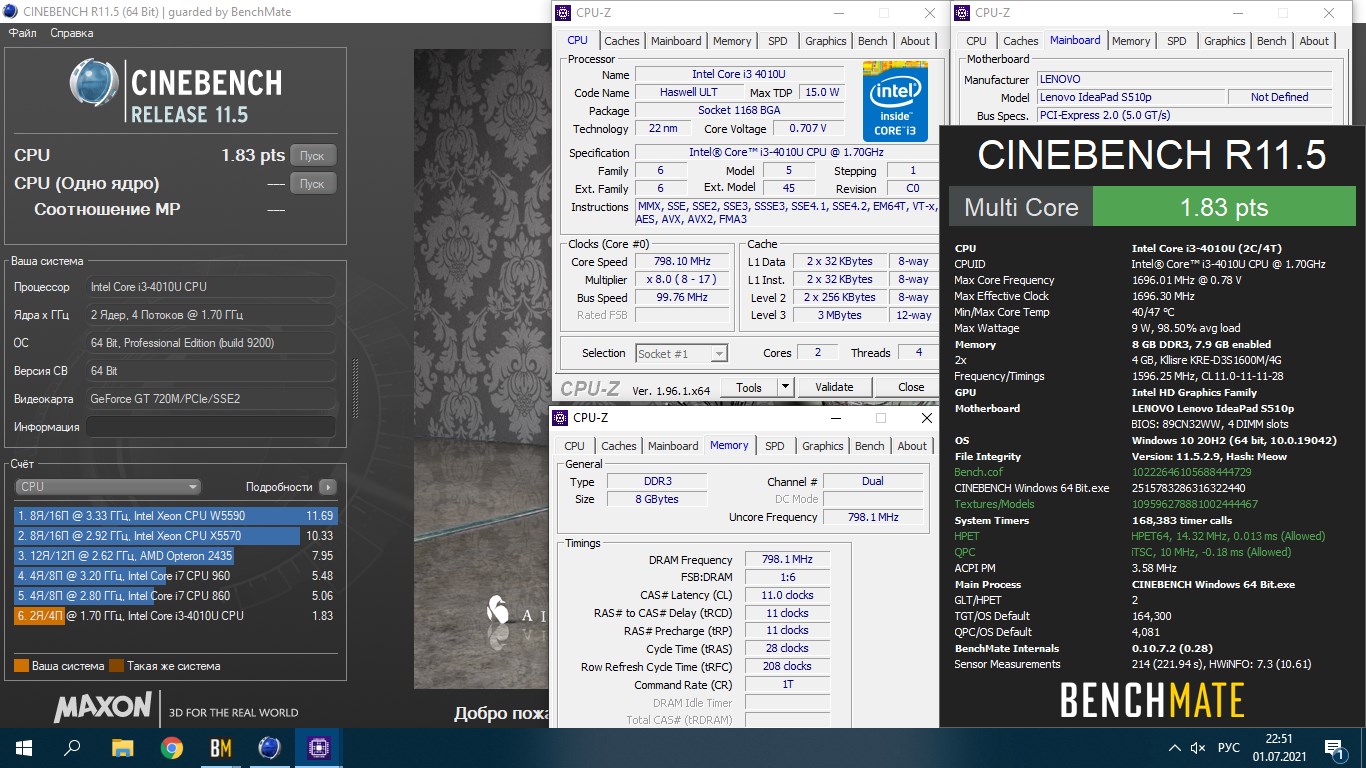Click the Validate button in CPU-Z

point(834,387)
